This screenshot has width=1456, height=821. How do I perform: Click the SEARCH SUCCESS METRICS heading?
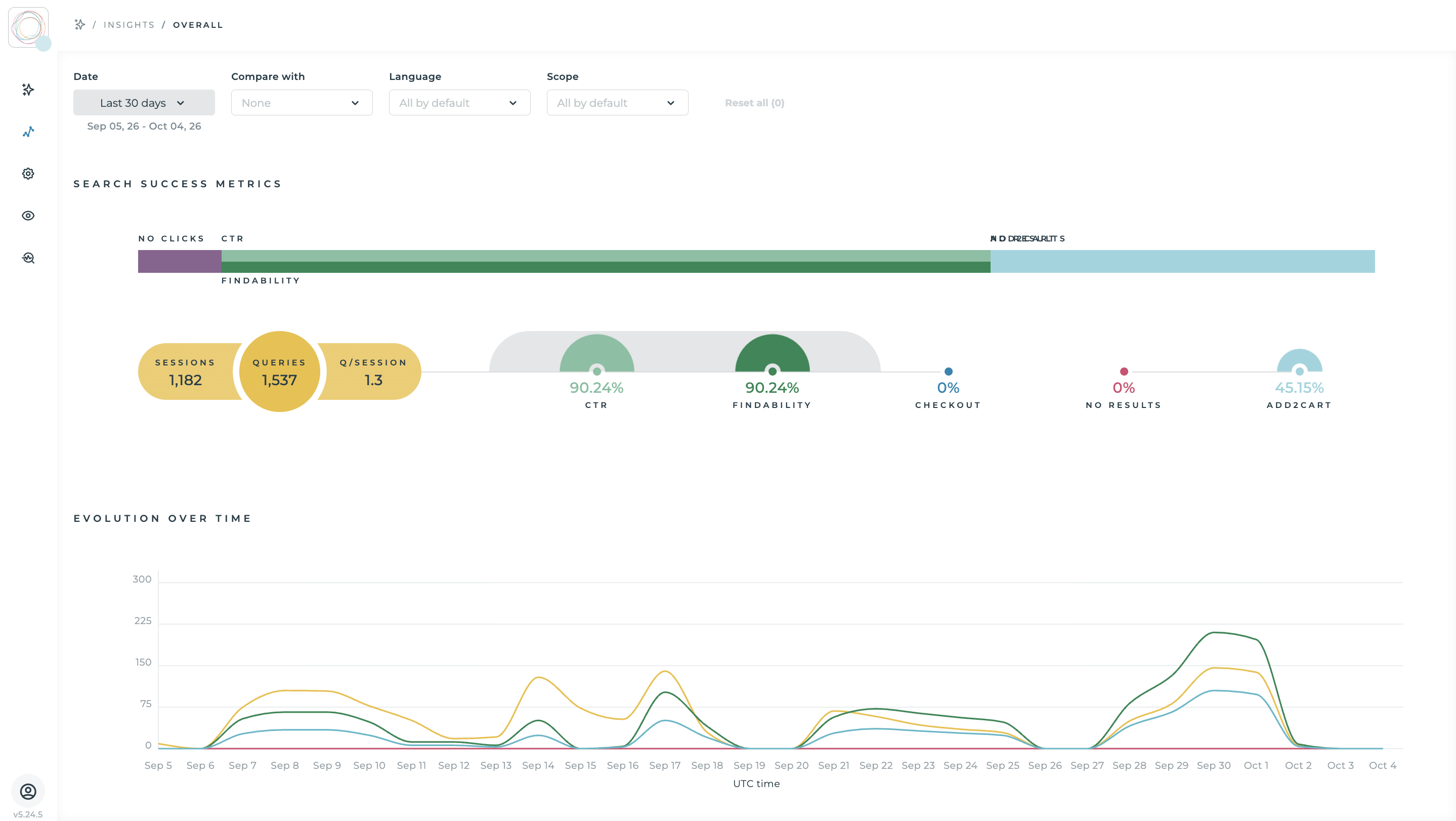[178, 184]
